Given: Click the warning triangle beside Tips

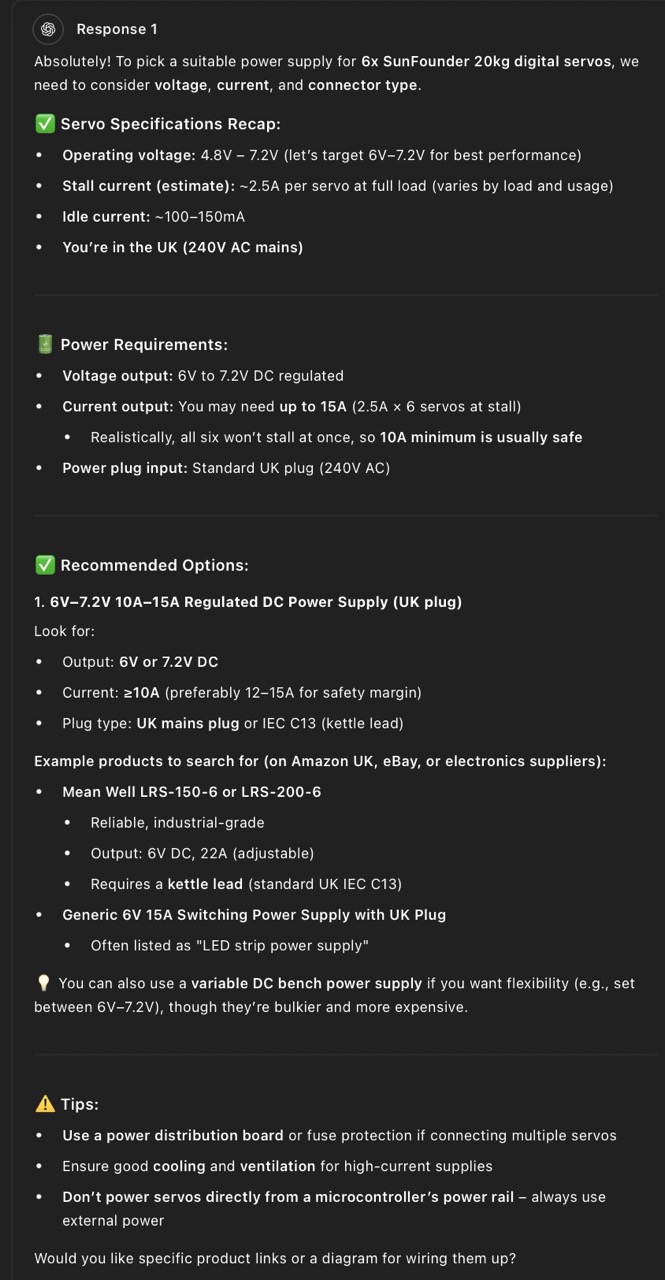Looking at the screenshot, I should 44,1104.
